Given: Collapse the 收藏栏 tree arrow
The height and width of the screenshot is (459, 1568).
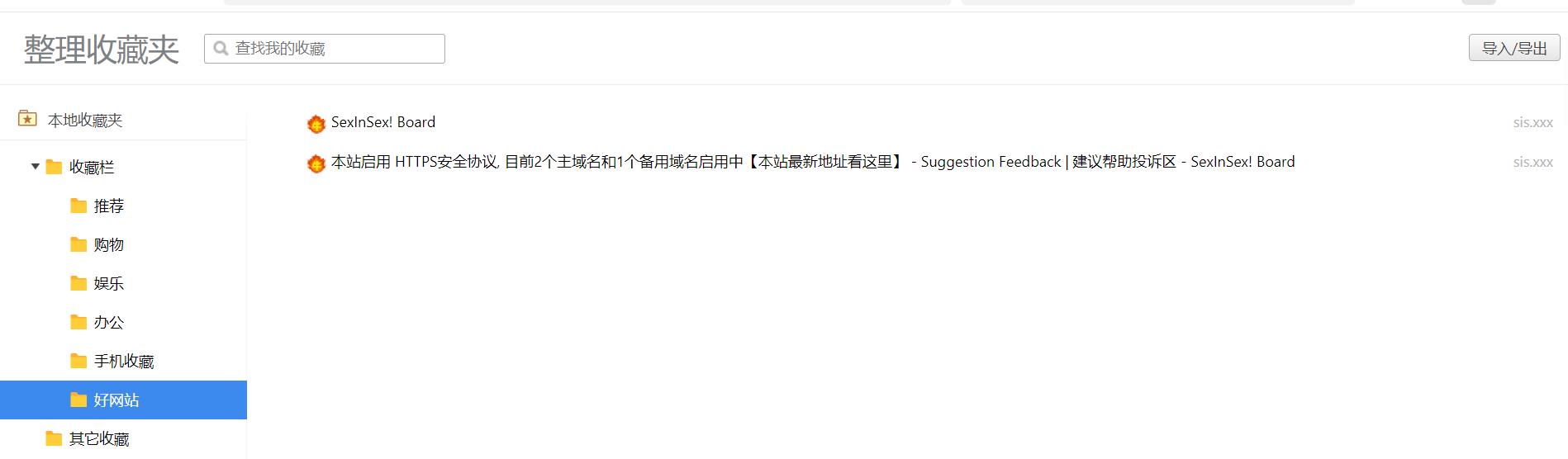Looking at the screenshot, I should pyautogui.click(x=36, y=167).
